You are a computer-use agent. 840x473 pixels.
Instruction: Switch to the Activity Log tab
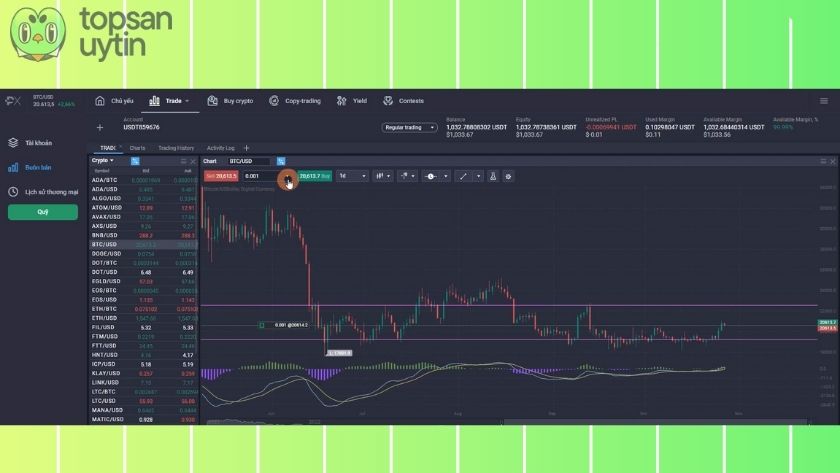220,148
